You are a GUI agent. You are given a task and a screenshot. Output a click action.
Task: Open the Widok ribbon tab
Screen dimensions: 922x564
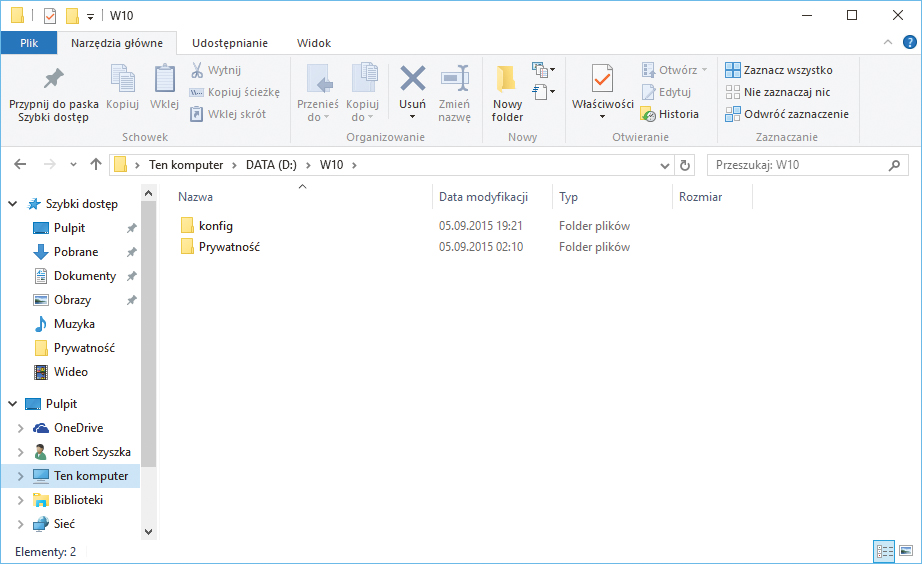point(314,43)
